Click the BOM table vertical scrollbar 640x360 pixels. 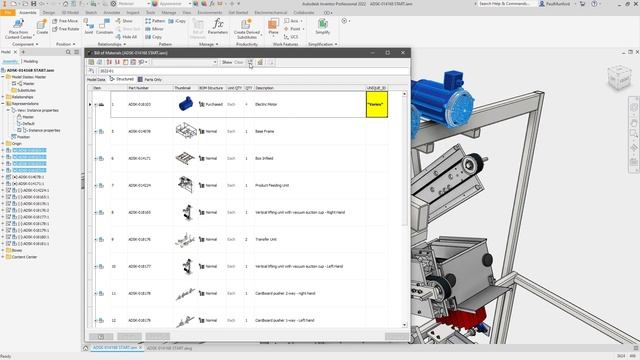coord(404,208)
